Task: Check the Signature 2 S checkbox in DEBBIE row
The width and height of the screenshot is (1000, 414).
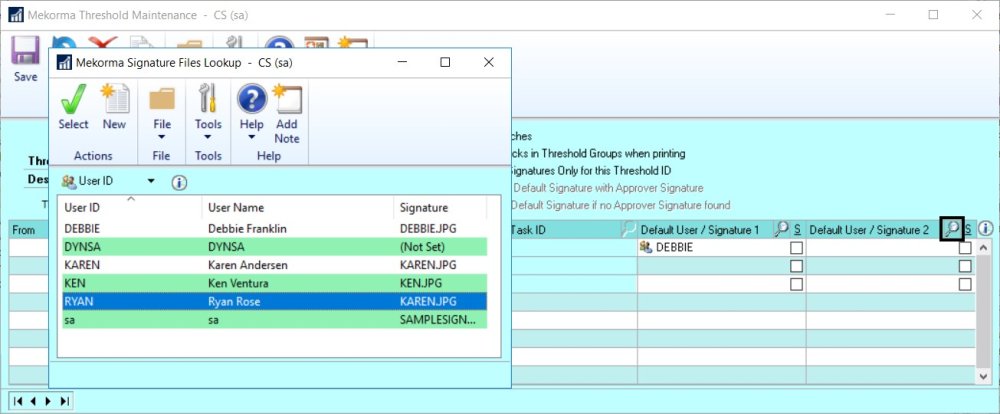Action: click(965, 248)
